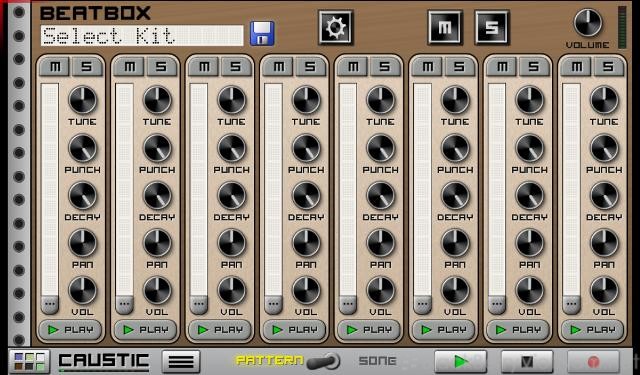Click channel 3 Decay knob
The width and height of the screenshot is (640, 375).
(231, 195)
